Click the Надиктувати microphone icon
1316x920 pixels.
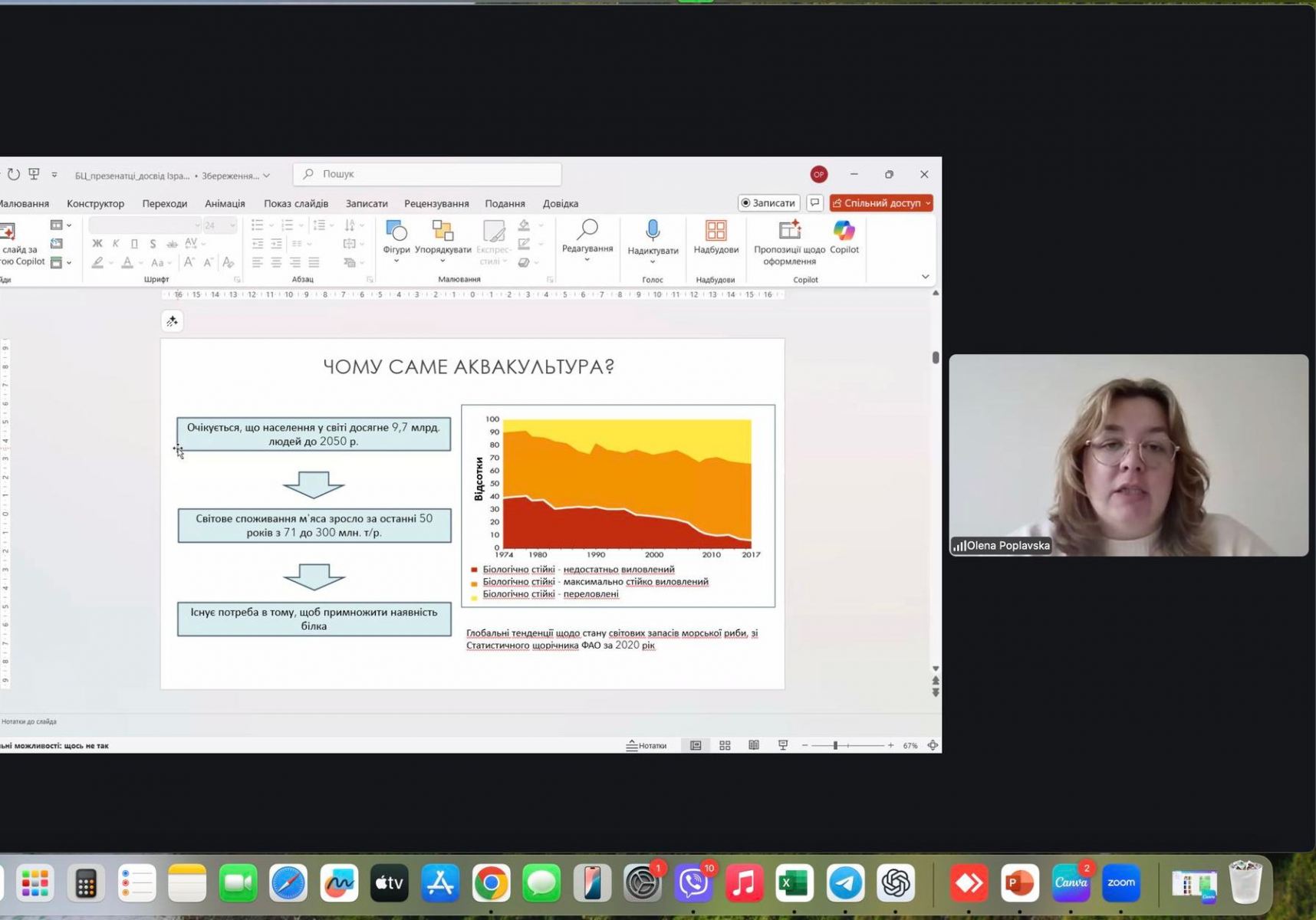point(653,232)
